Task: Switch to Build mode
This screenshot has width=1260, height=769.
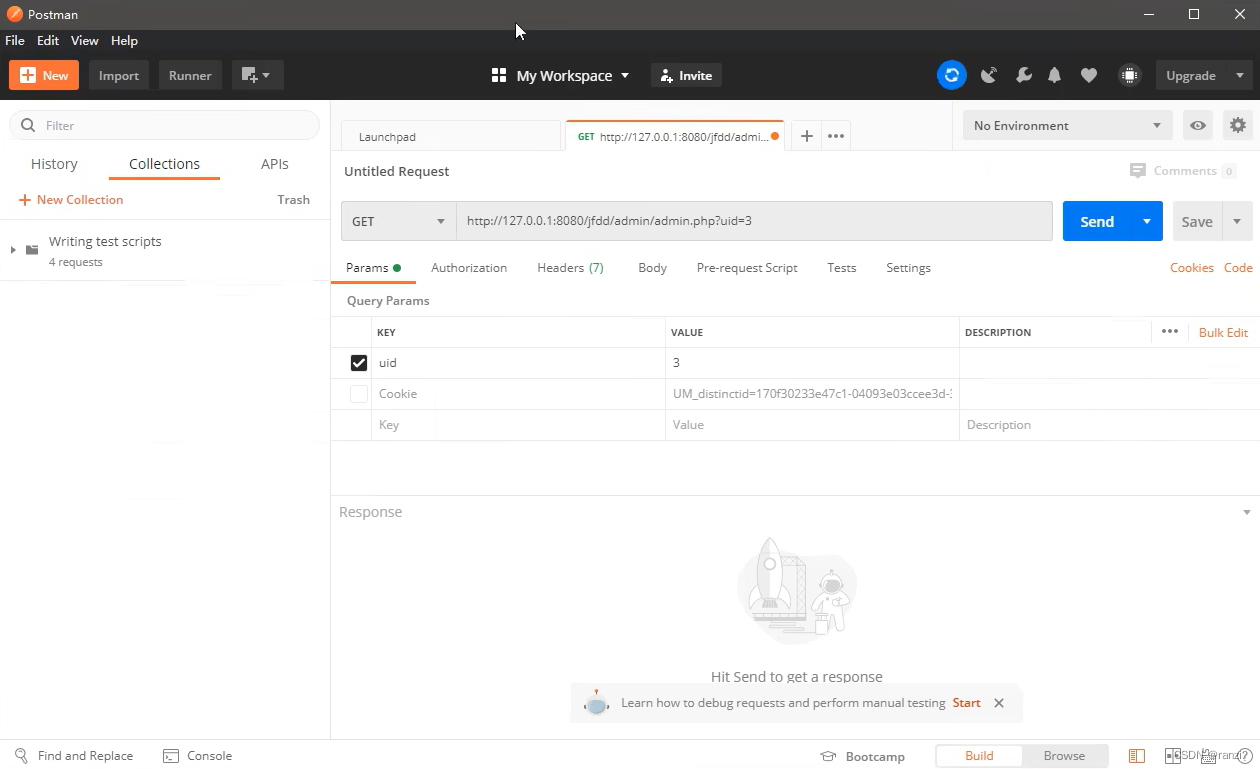Action: click(x=979, y=756)
